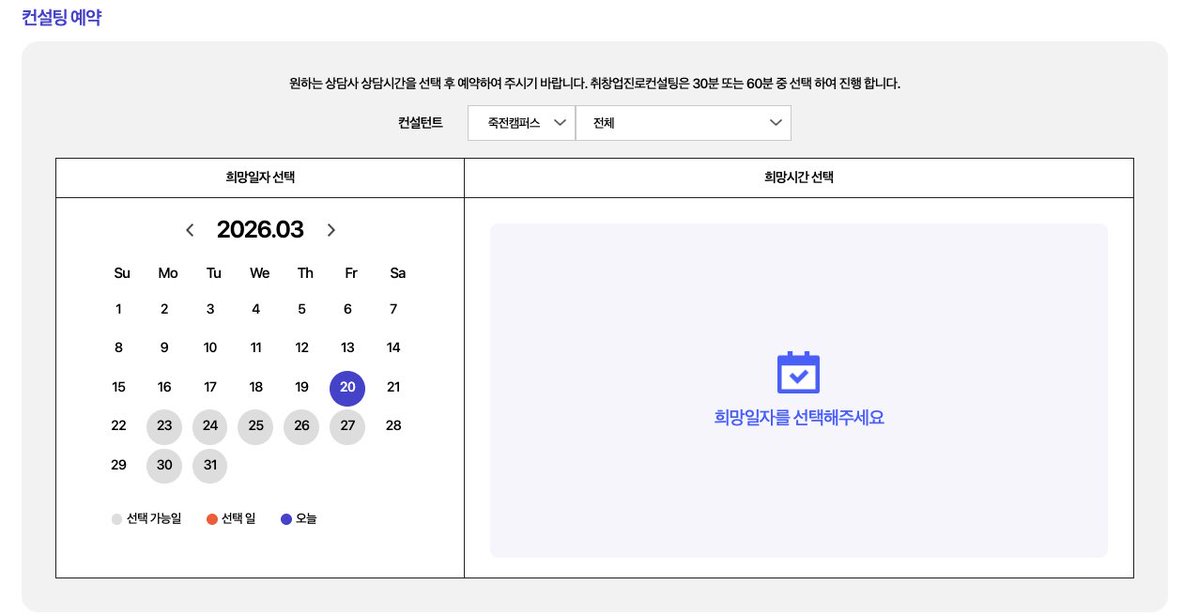Select March 30 on the calendar
The image size is (1199, 616).
[164, 465]
